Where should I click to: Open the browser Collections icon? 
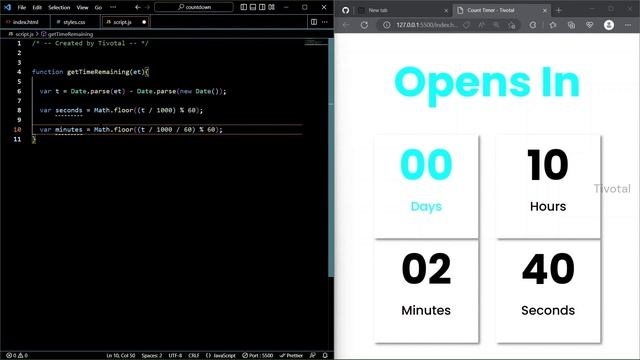pyautogui.click(x=571, y=25)
